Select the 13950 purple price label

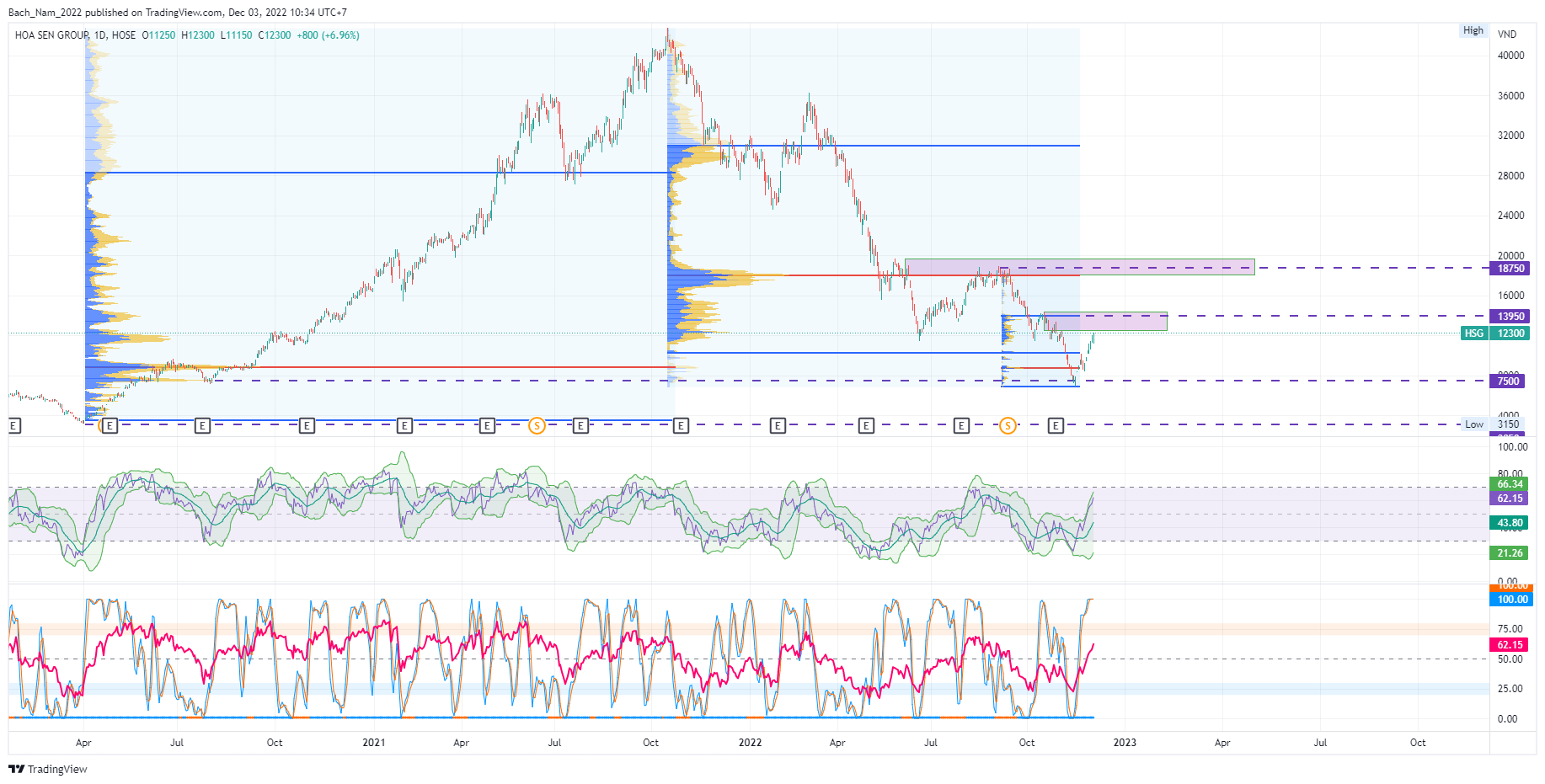pos(1510,317)
